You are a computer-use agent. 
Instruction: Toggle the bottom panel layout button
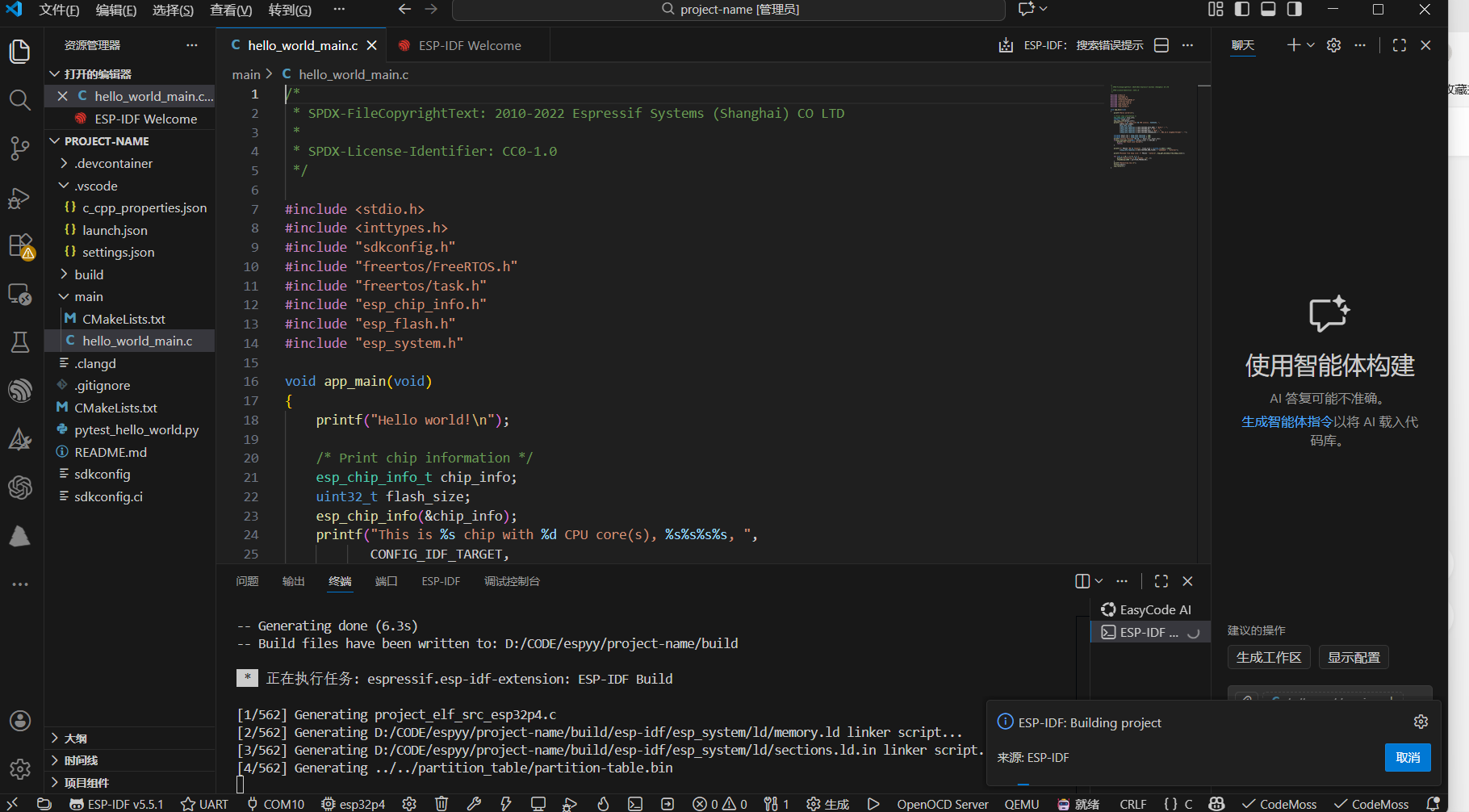[1268, 9]
